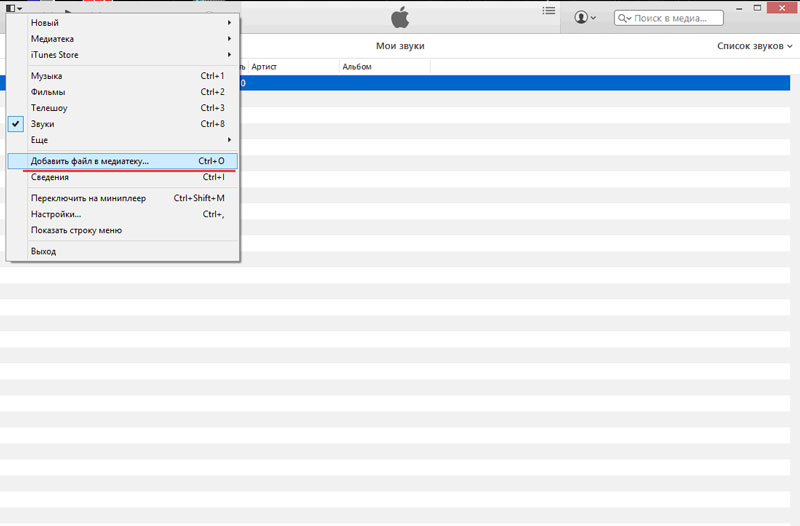Screen dimensions: 800x526
Task: Open Настройки from the menu
Action: (x=56, y=214)
